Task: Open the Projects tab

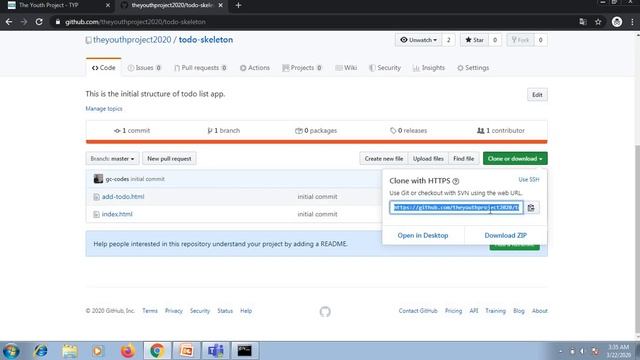Action: click(302, 68)
